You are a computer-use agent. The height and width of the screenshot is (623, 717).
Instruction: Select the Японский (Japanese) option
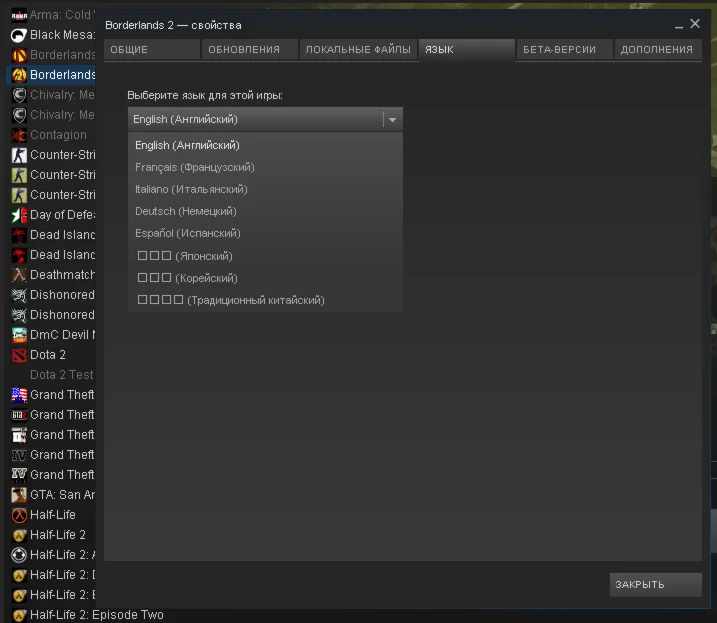[265, 256]
